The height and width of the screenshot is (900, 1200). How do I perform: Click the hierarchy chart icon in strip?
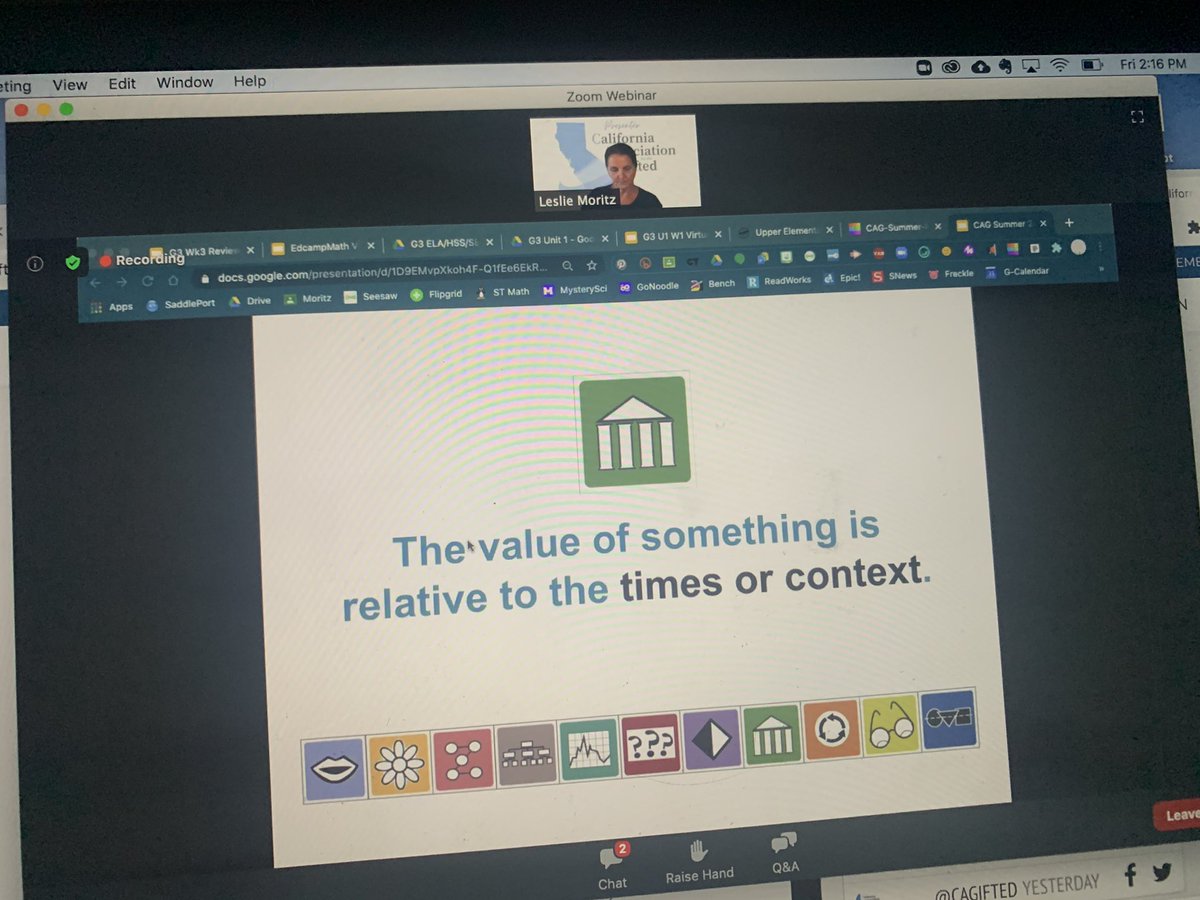pos(526,753)
